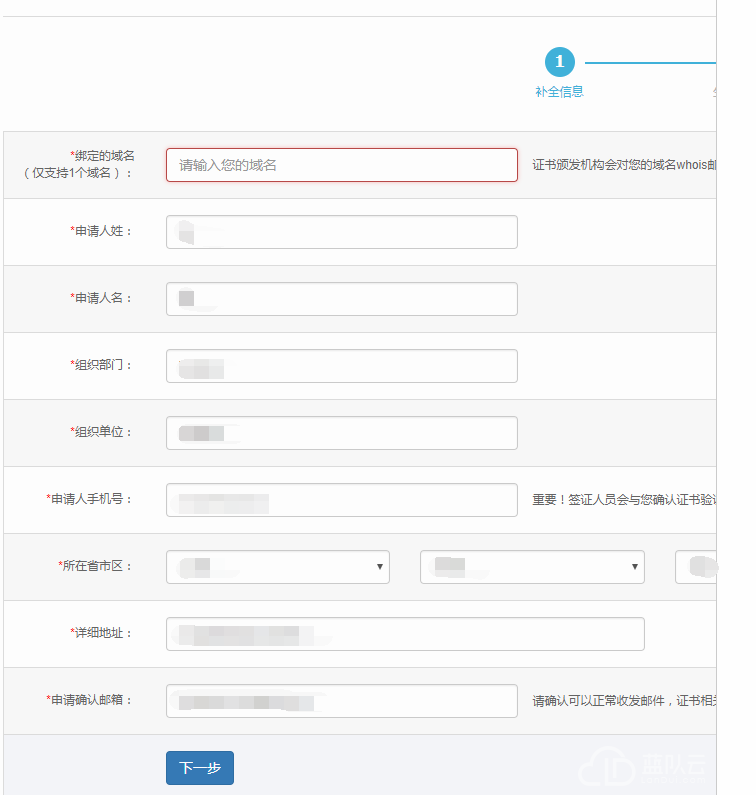Image resolution: width=756 pixels, height=795 pixels.
Task: Focus the 组织单位 organization input
Action: click(x=341, y=433)
